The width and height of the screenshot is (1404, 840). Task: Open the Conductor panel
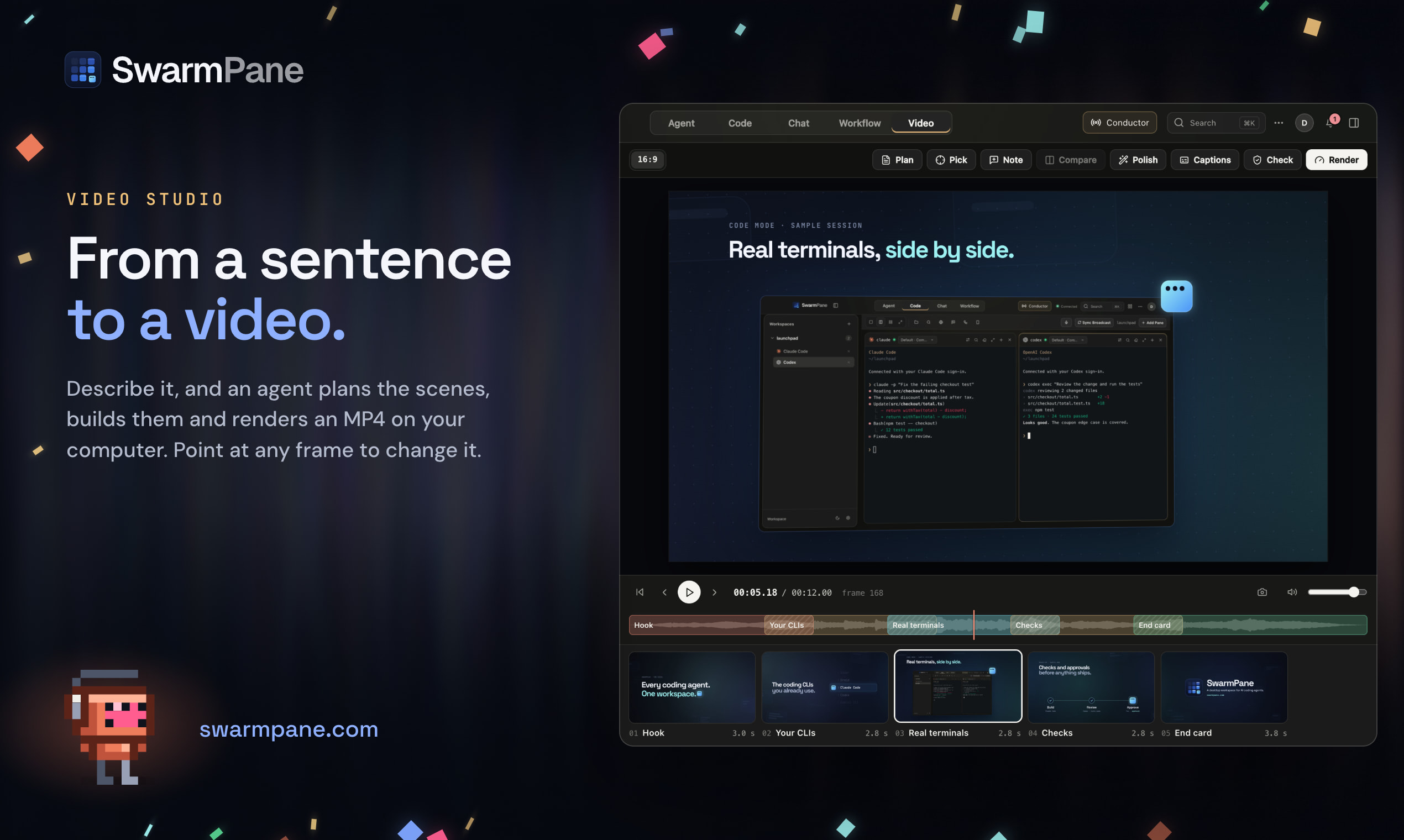1119,122
